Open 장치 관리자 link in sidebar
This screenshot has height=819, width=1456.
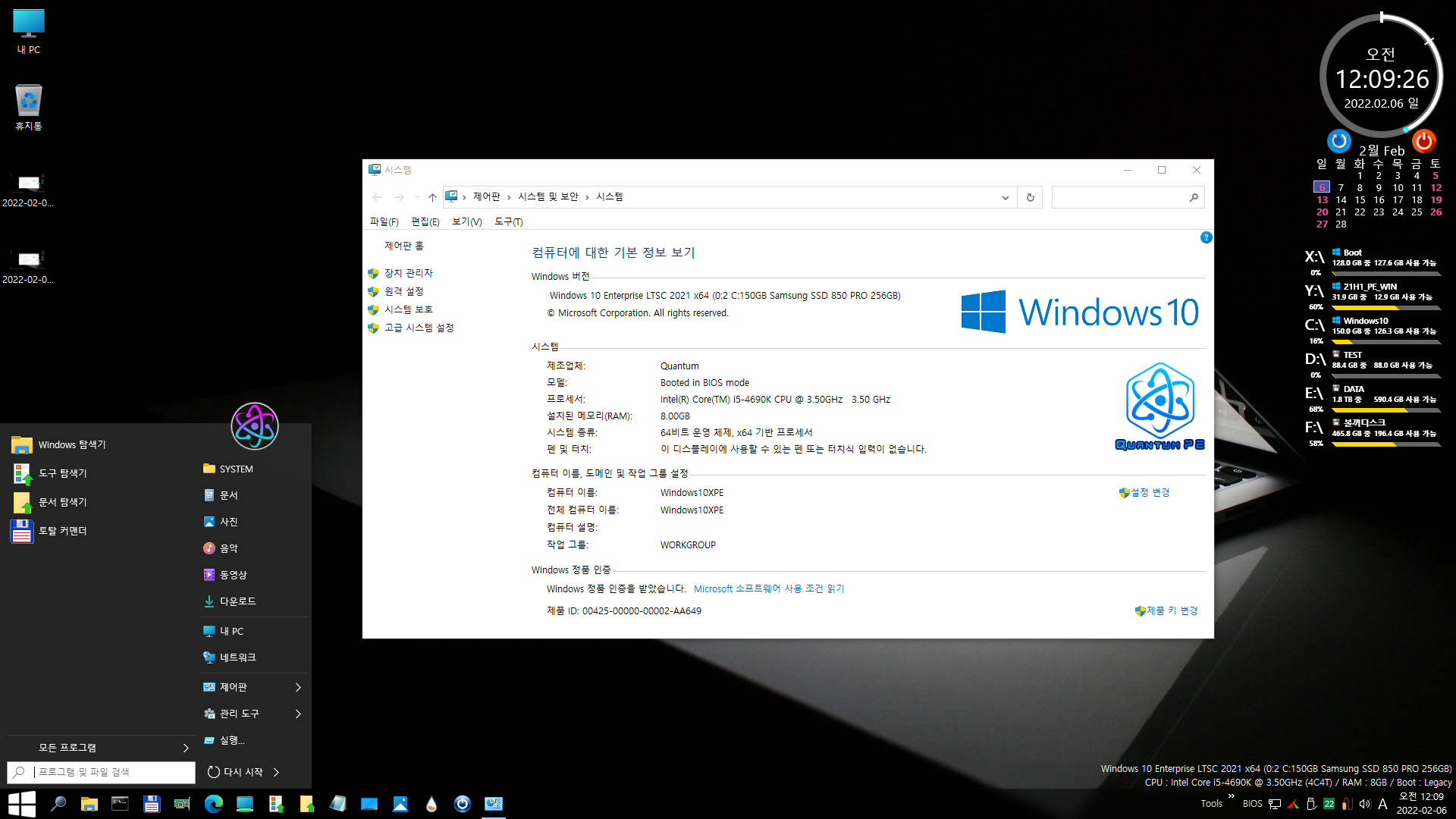[x=409, y=273]
